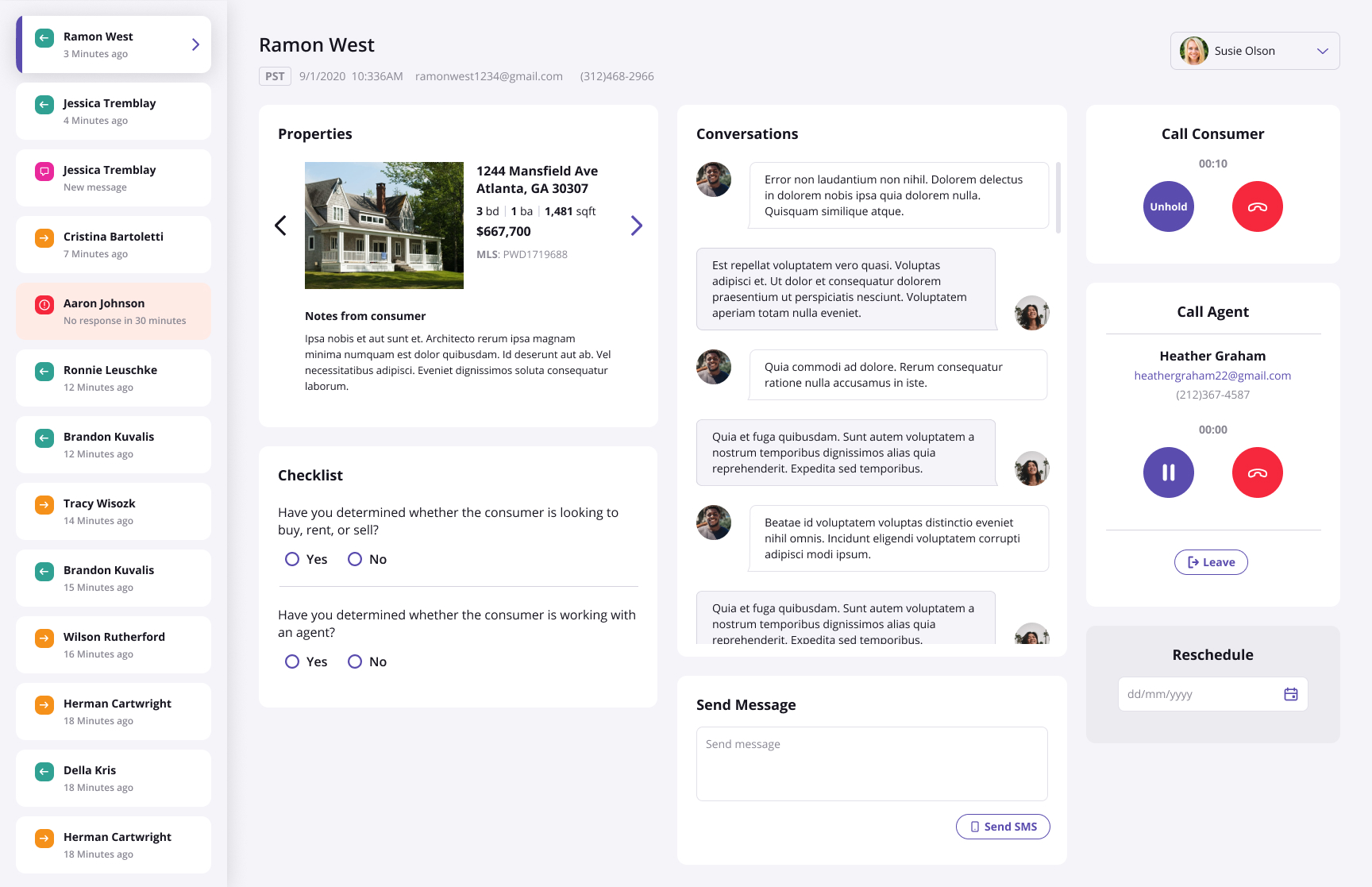The height and width of the screenshot is (887, 1372).
Task: Open the calendar picker in Reschedule
Action: point(1290,694)
